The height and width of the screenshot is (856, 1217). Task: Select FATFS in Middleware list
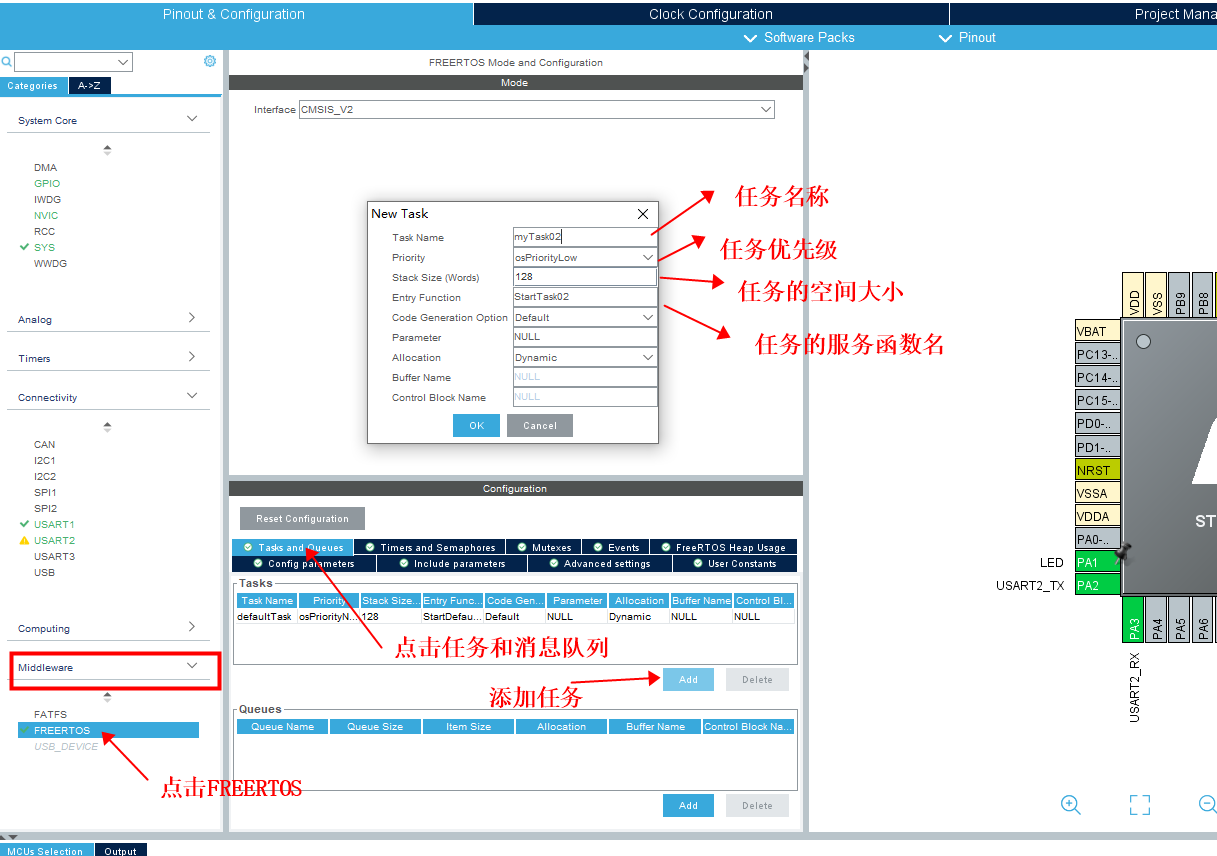coord(50,714)
